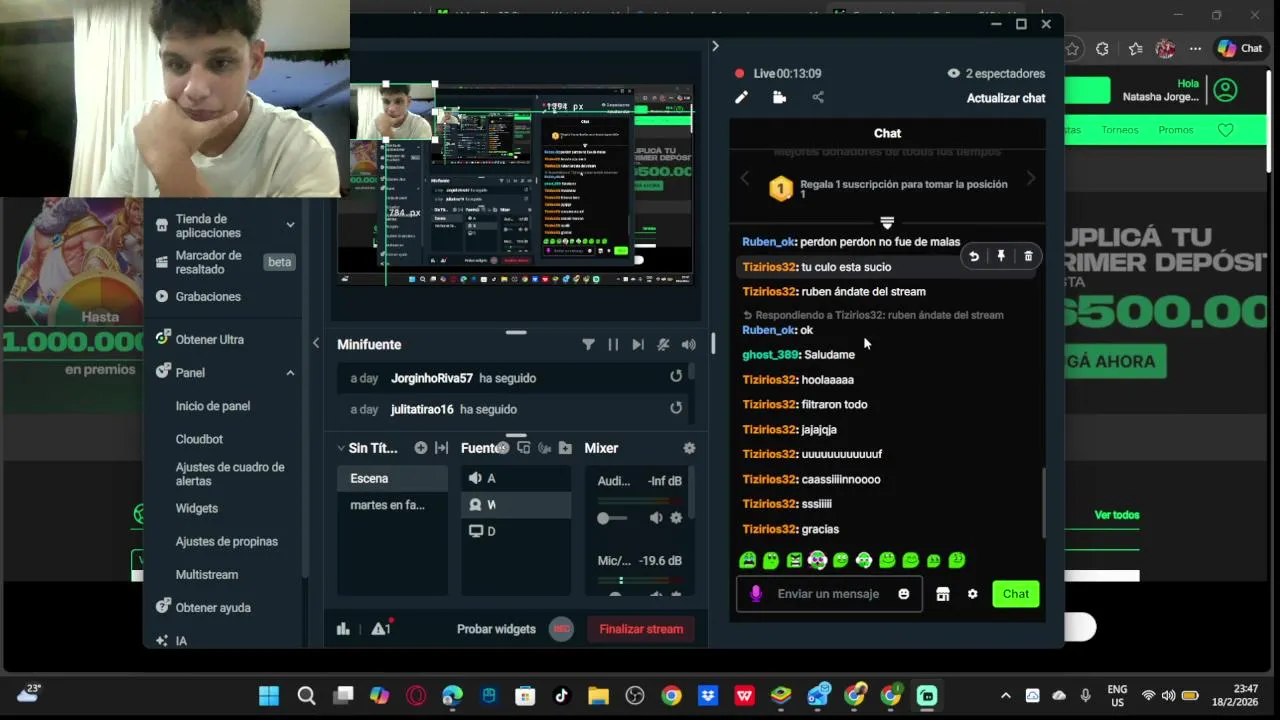Click the camera clip icon beside the pencil
This screenshot has width=1280, height=720.
pos(779,97)
